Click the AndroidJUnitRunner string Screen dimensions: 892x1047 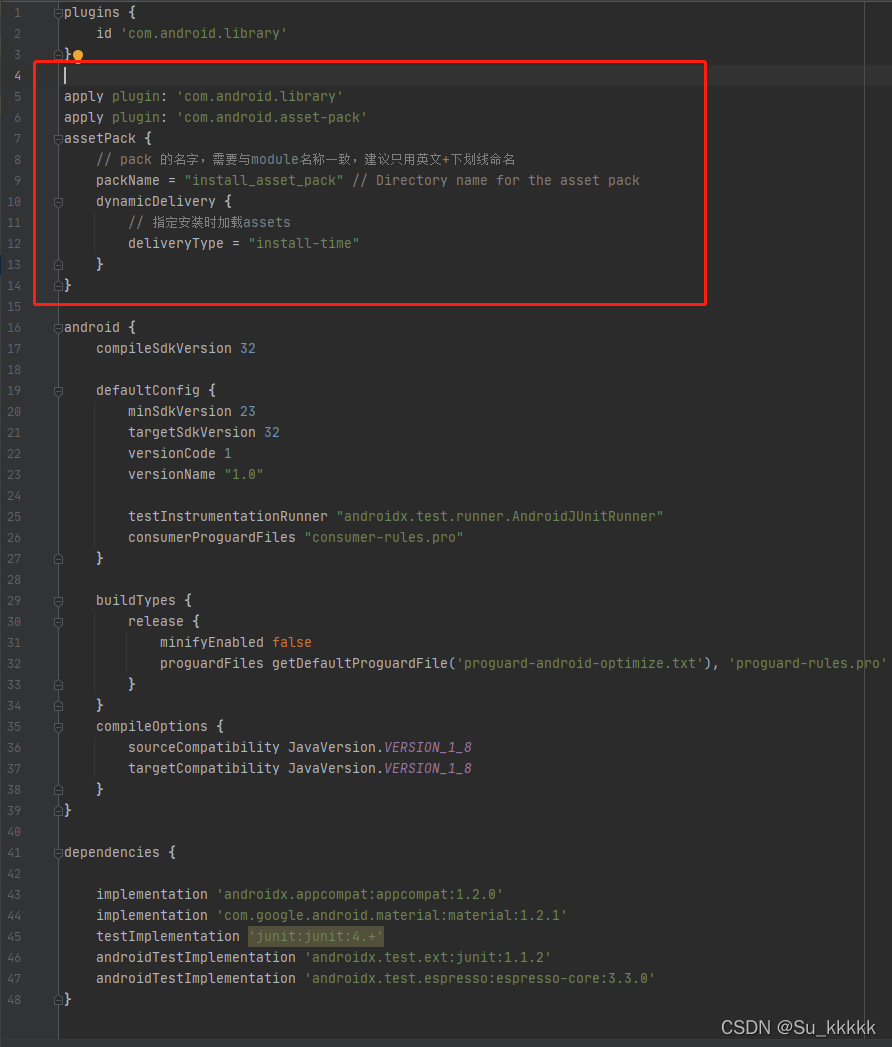pyautogui.click(x=500, y=517)
